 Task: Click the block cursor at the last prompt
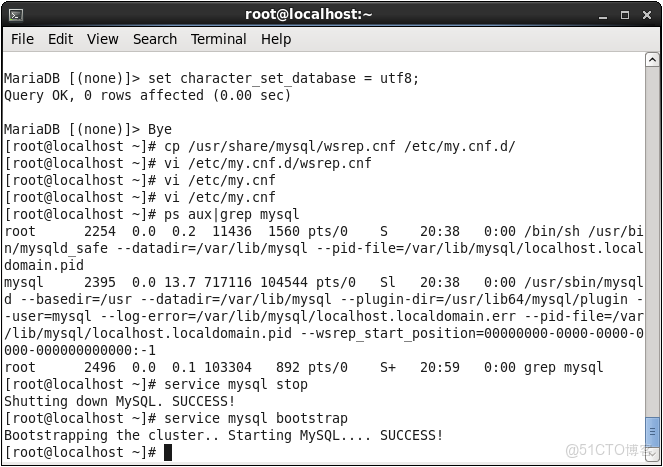168,453
